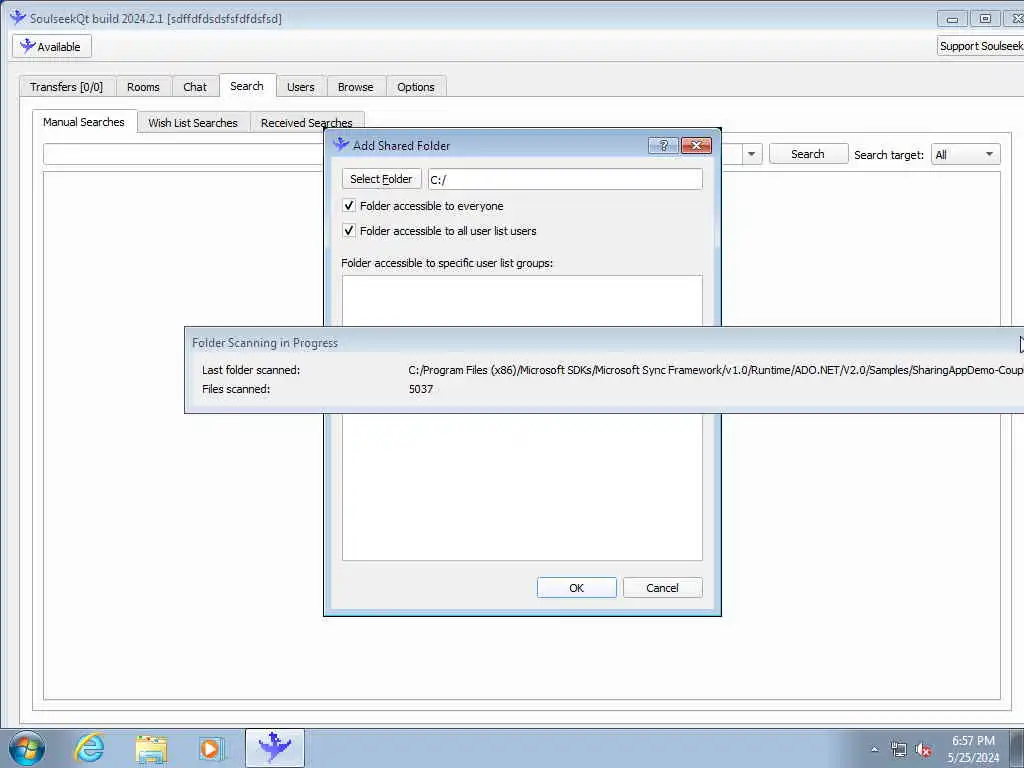Click the Support Soulseek button
The image size is (1024, 768).
tap(981, 46)
